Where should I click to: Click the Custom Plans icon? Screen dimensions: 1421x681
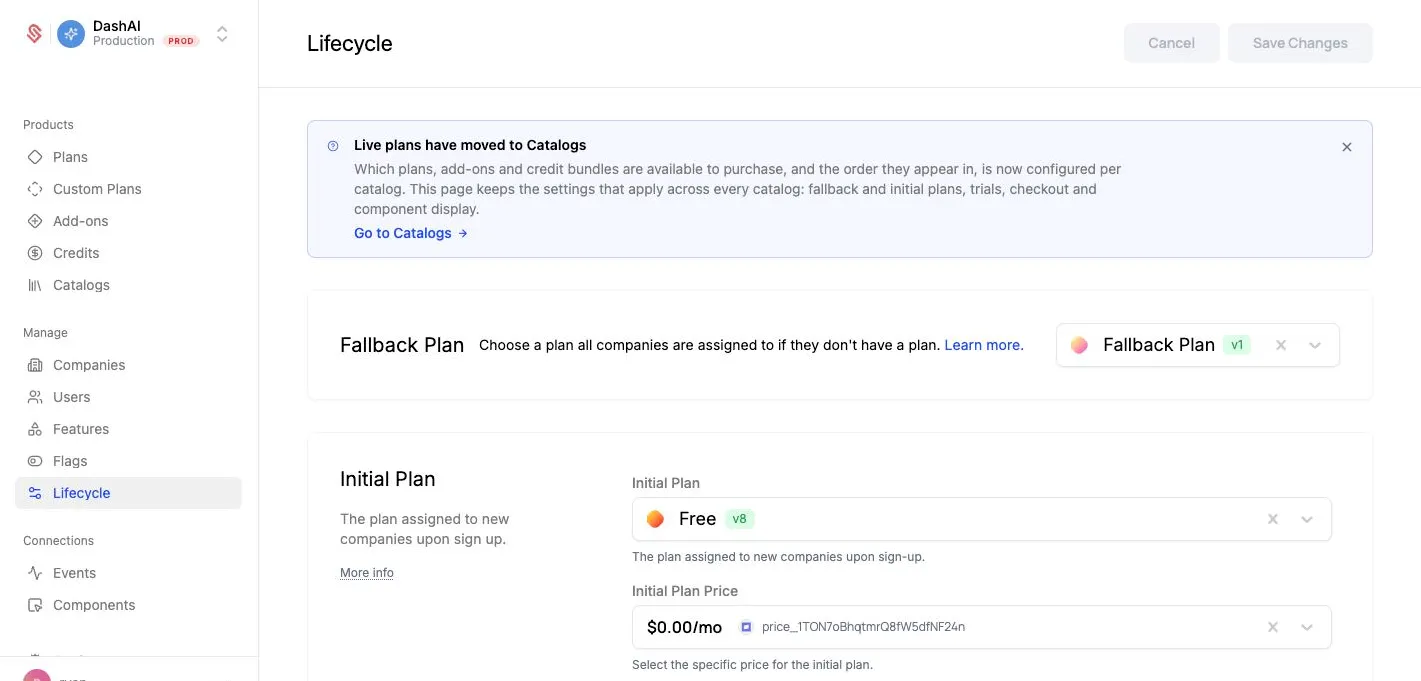pos(35,189)
